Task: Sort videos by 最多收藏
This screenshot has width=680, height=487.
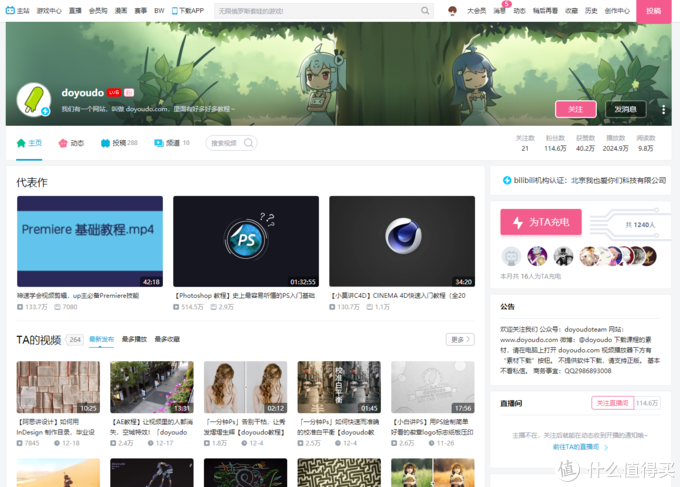Action: tap(167, 340)
